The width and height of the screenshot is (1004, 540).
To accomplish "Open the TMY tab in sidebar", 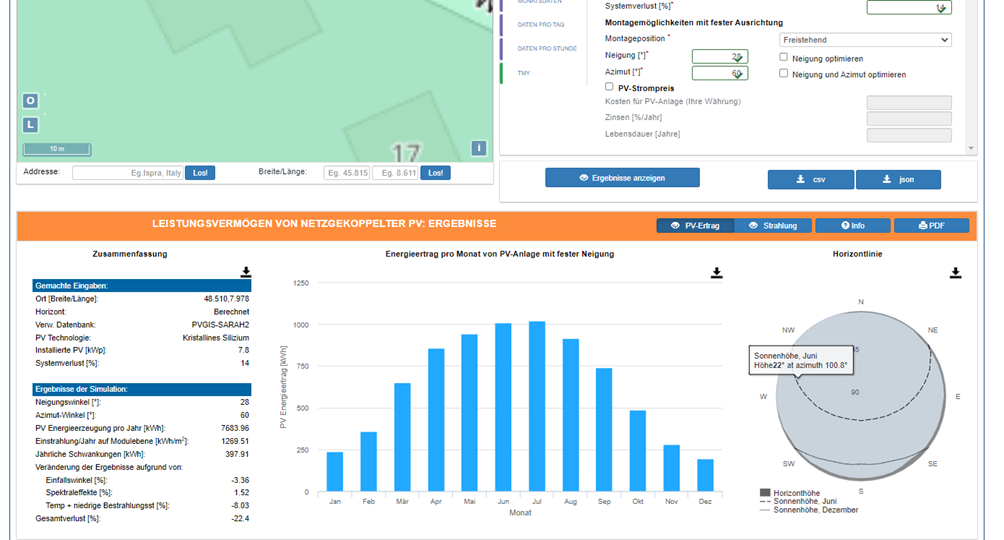I will (524, 73).
